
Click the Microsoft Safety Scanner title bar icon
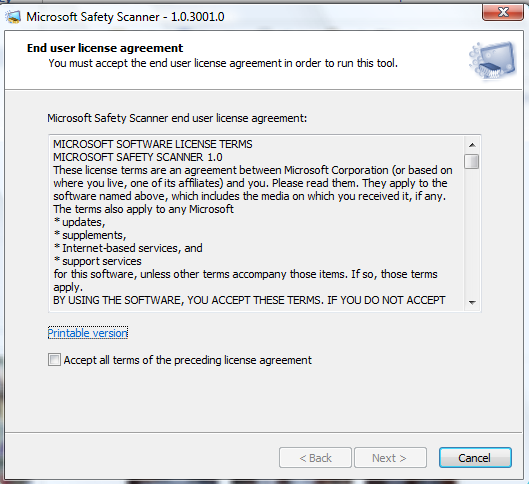pyautogui.click(x=13, y=17)
